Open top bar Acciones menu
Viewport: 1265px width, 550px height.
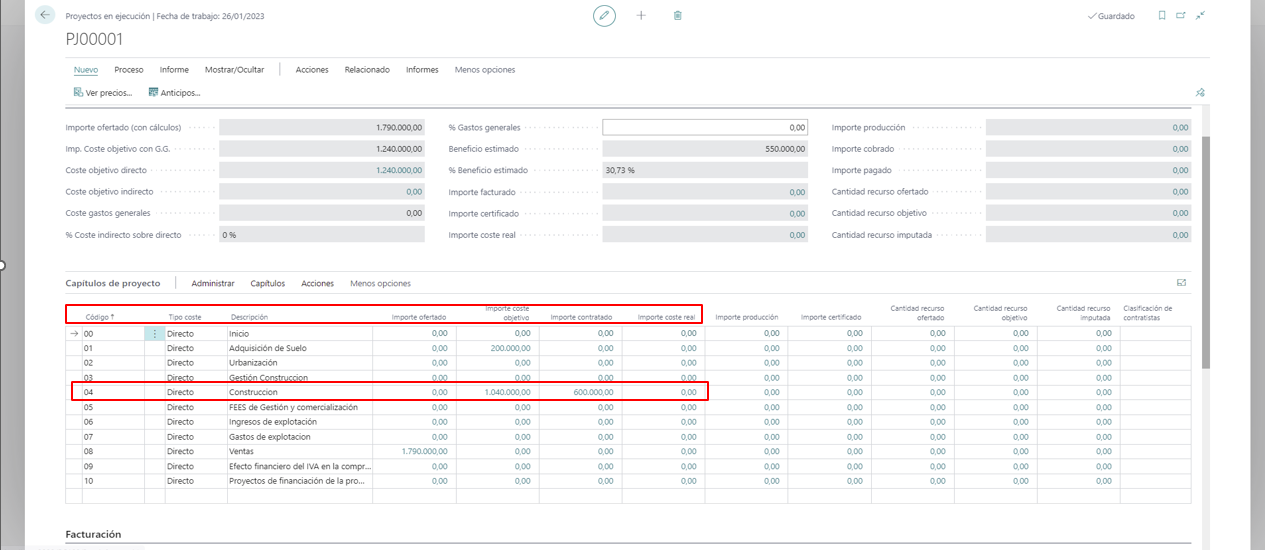point(312,70)
